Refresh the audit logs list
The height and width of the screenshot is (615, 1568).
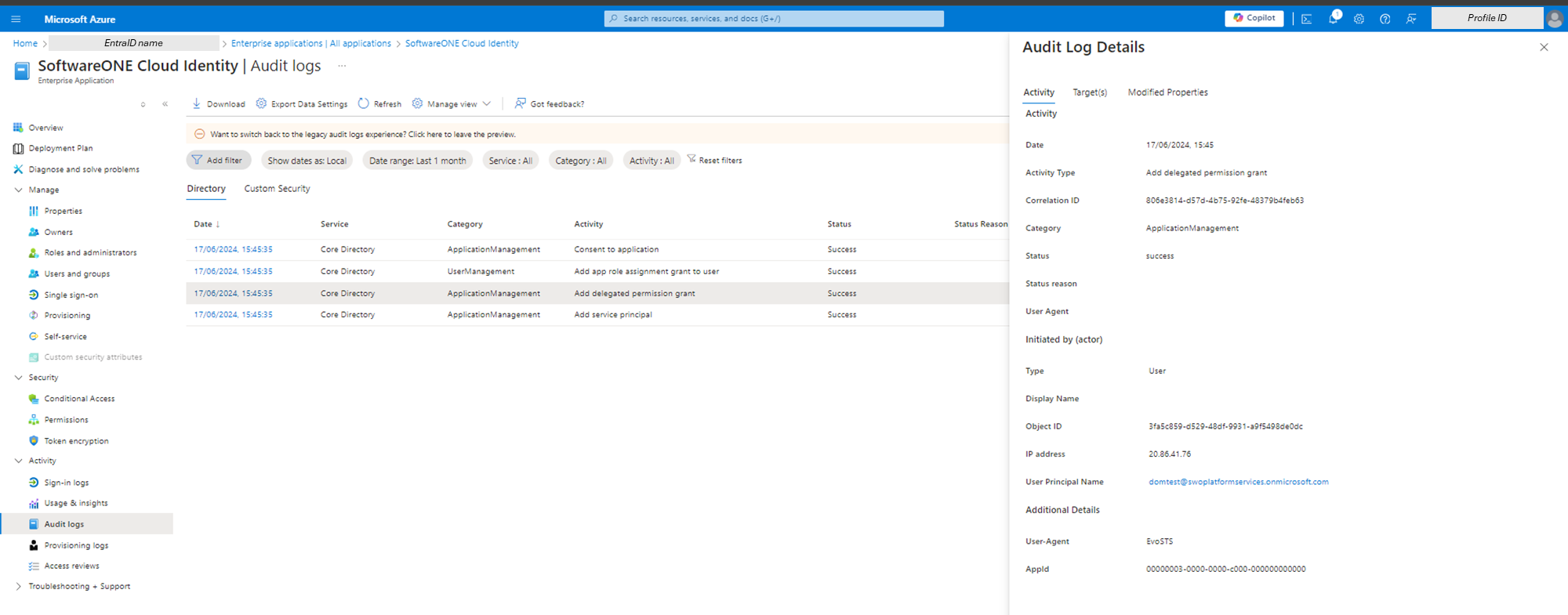point(379,103)
